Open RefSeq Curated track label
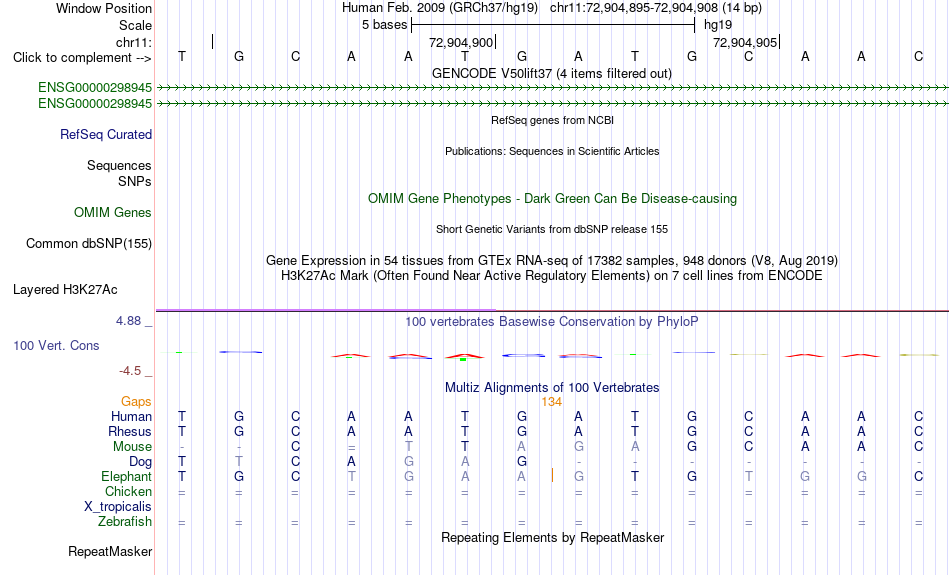Viewport: 950px width, 575px height. pyautogui.click(x=106, y=135)
